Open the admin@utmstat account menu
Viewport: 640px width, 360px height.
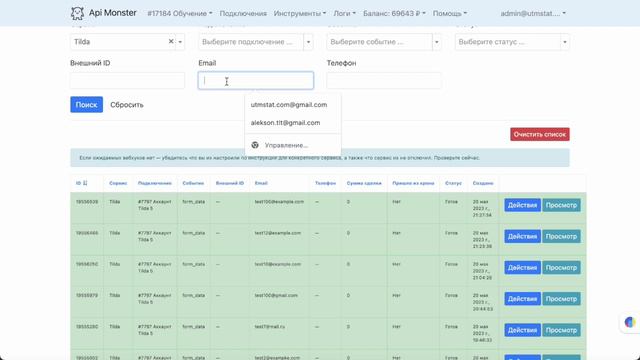(533, 13)
